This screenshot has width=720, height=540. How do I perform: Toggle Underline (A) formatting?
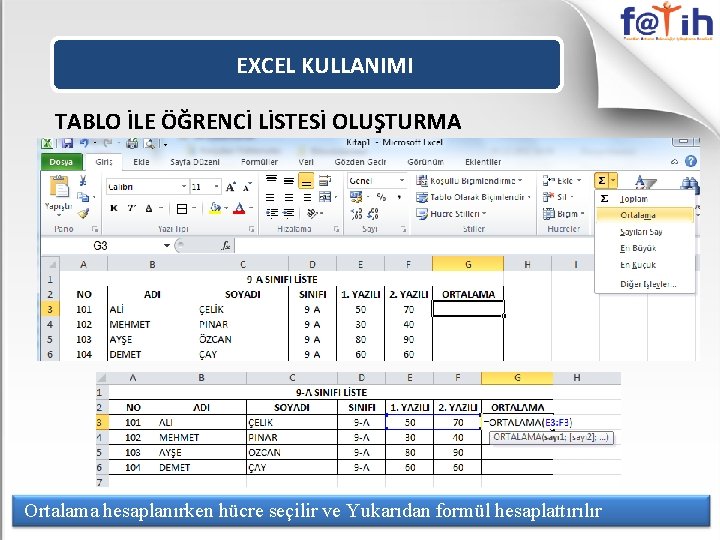click(149, 208)
